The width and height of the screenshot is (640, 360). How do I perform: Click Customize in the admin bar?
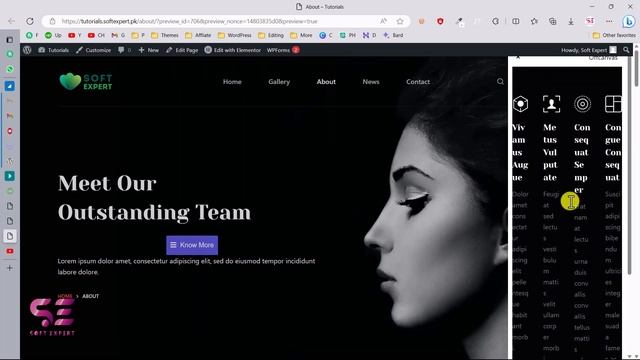(x=93, y=50)
